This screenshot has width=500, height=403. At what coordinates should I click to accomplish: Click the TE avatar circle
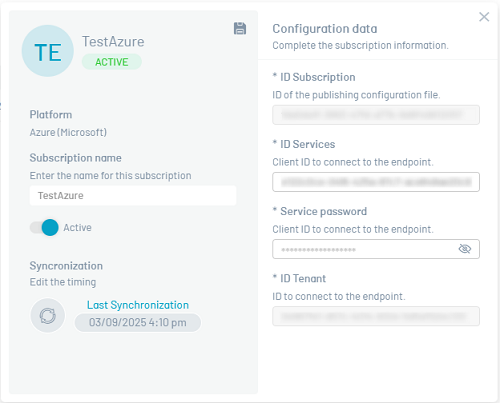click(48, 51)
